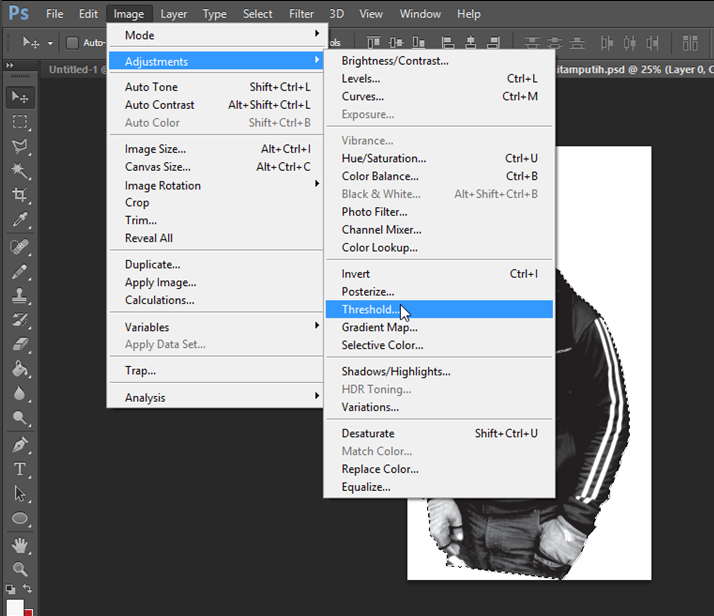Choose the Eyedropper tool
Viewport: 714px width, 616px height.
20,221
